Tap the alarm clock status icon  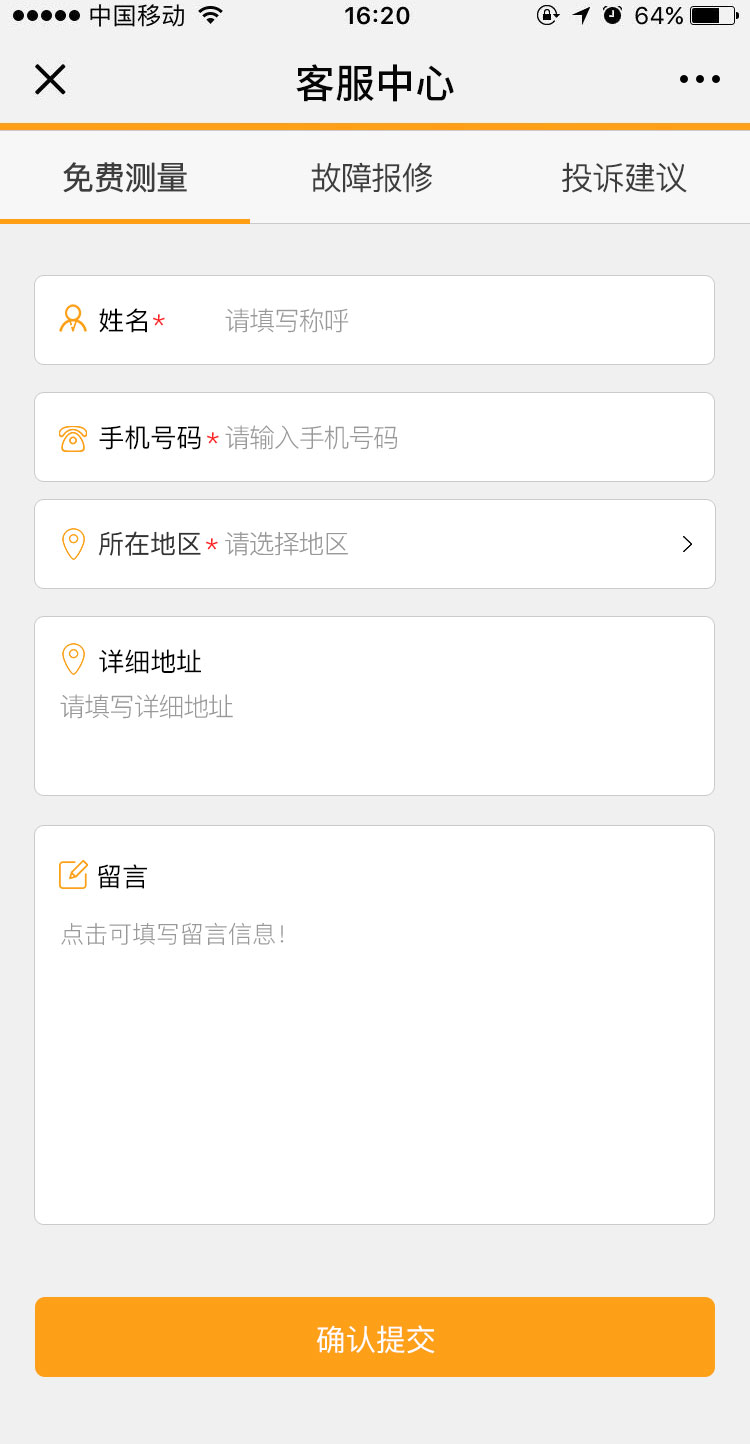[x=612, y=15]
